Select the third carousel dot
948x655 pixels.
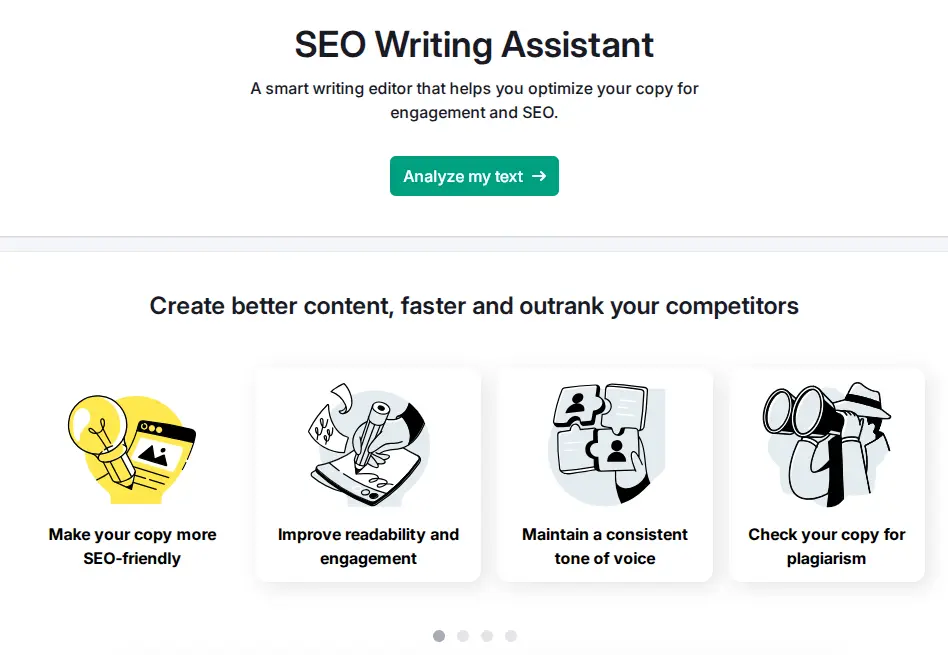[487, 636]
